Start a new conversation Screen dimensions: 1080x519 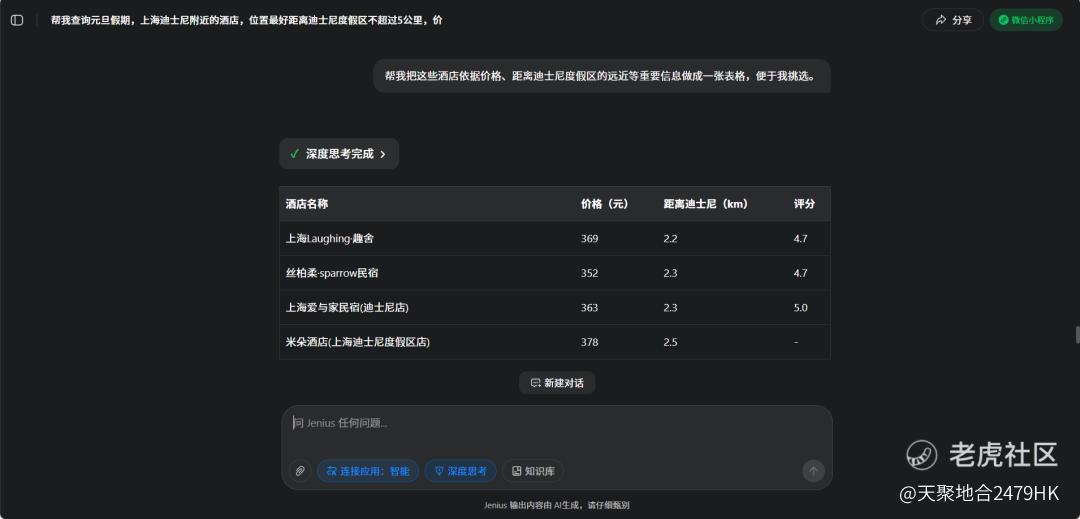coord(557,383)
